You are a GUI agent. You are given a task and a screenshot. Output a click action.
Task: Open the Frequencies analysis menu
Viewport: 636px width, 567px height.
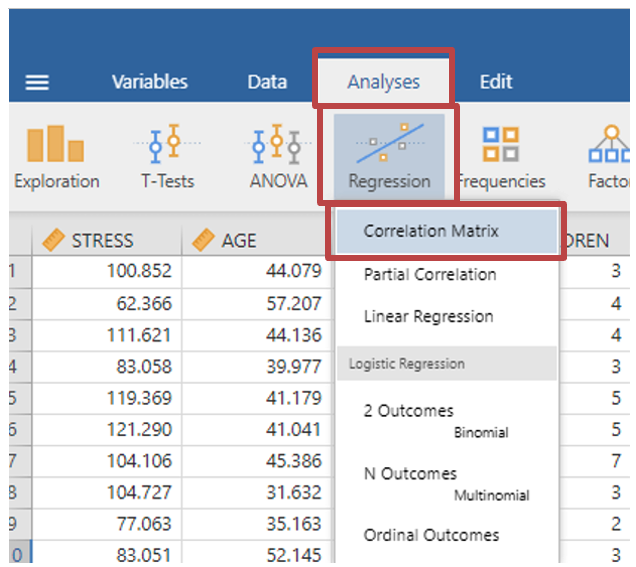tap(501, 158)
